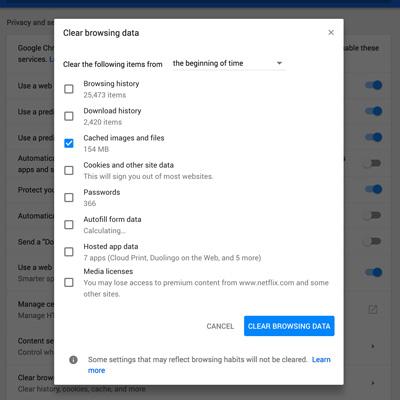The width and height of the screenshot is (400, 400).
Task: Check the Media licenses checkbox
Action: [69, 283]
